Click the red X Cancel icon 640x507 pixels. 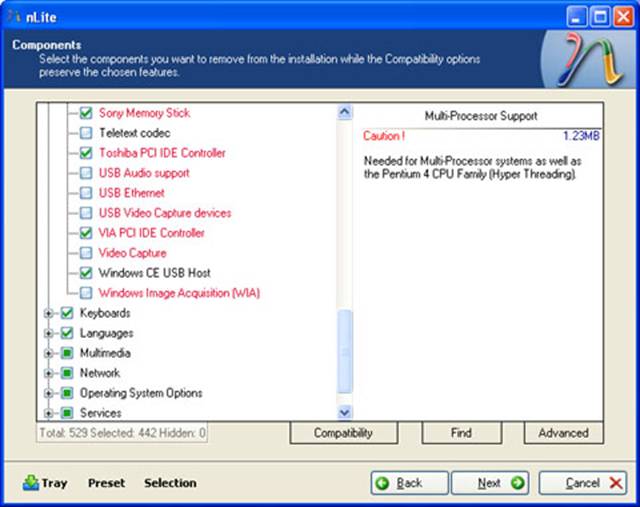click(617, 483)
